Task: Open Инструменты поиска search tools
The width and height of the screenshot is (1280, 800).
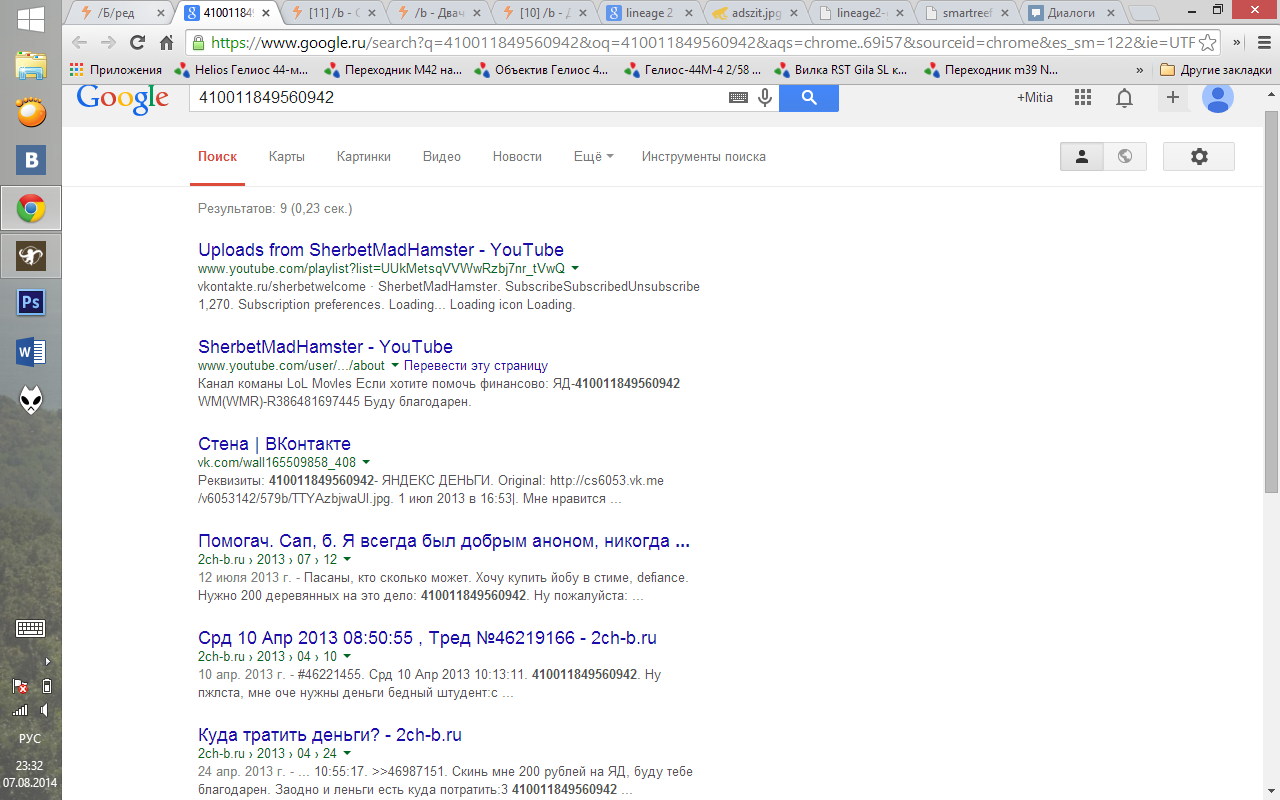Action: [704, 156]
